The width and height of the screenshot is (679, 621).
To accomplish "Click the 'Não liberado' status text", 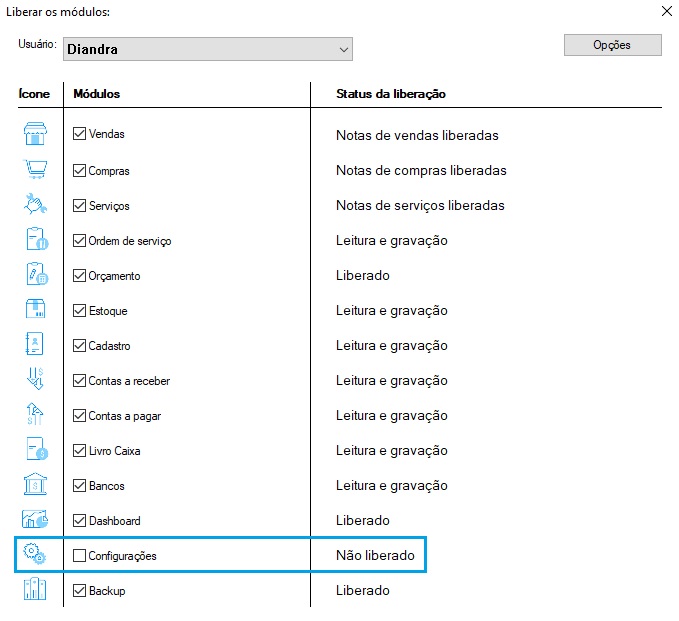I will pyautogui.click(x=375, y=555).
